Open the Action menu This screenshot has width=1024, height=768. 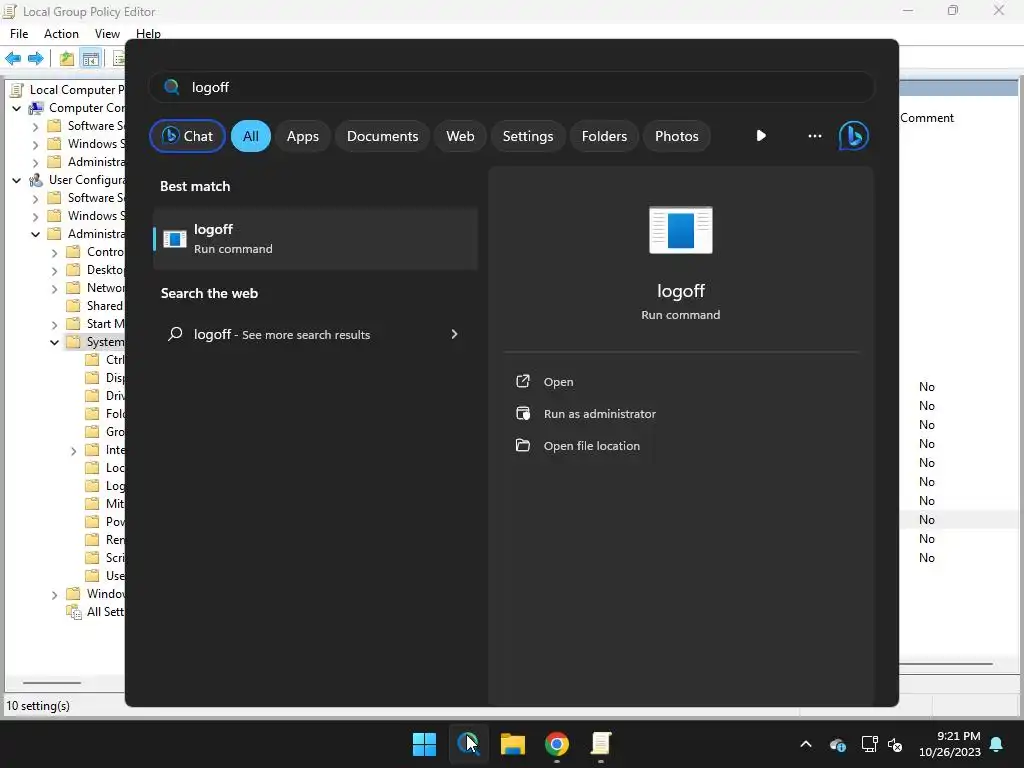61,34
